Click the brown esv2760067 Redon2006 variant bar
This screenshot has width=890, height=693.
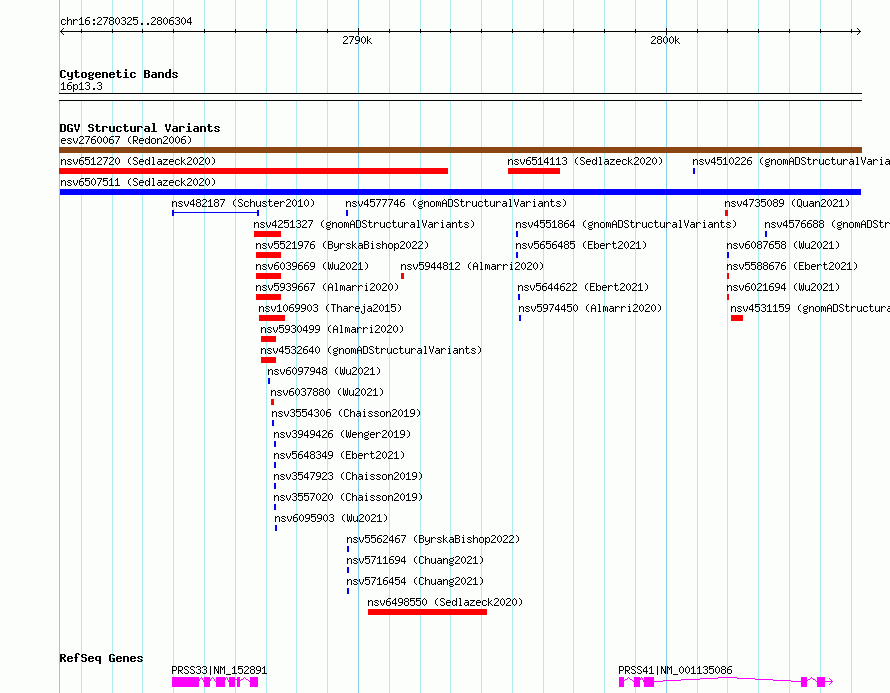coord(460,150)
